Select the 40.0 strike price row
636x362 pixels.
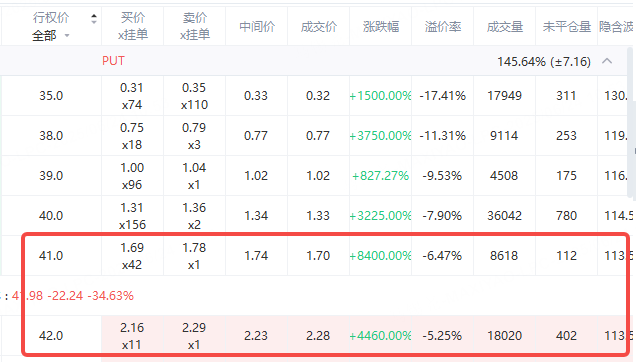point(314,215)
